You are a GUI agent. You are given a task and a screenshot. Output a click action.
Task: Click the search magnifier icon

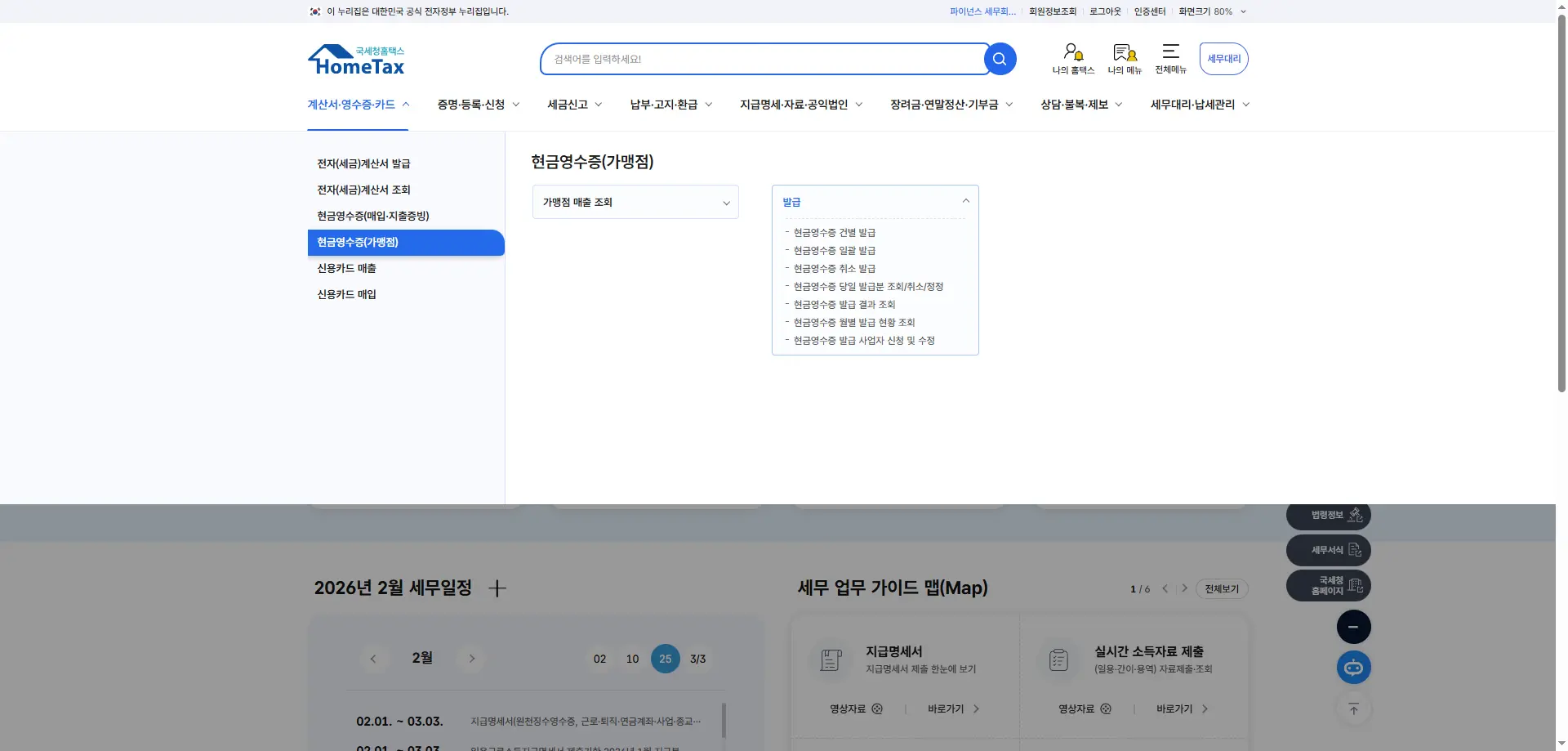pyautogui.click(x=1000, y=58)
